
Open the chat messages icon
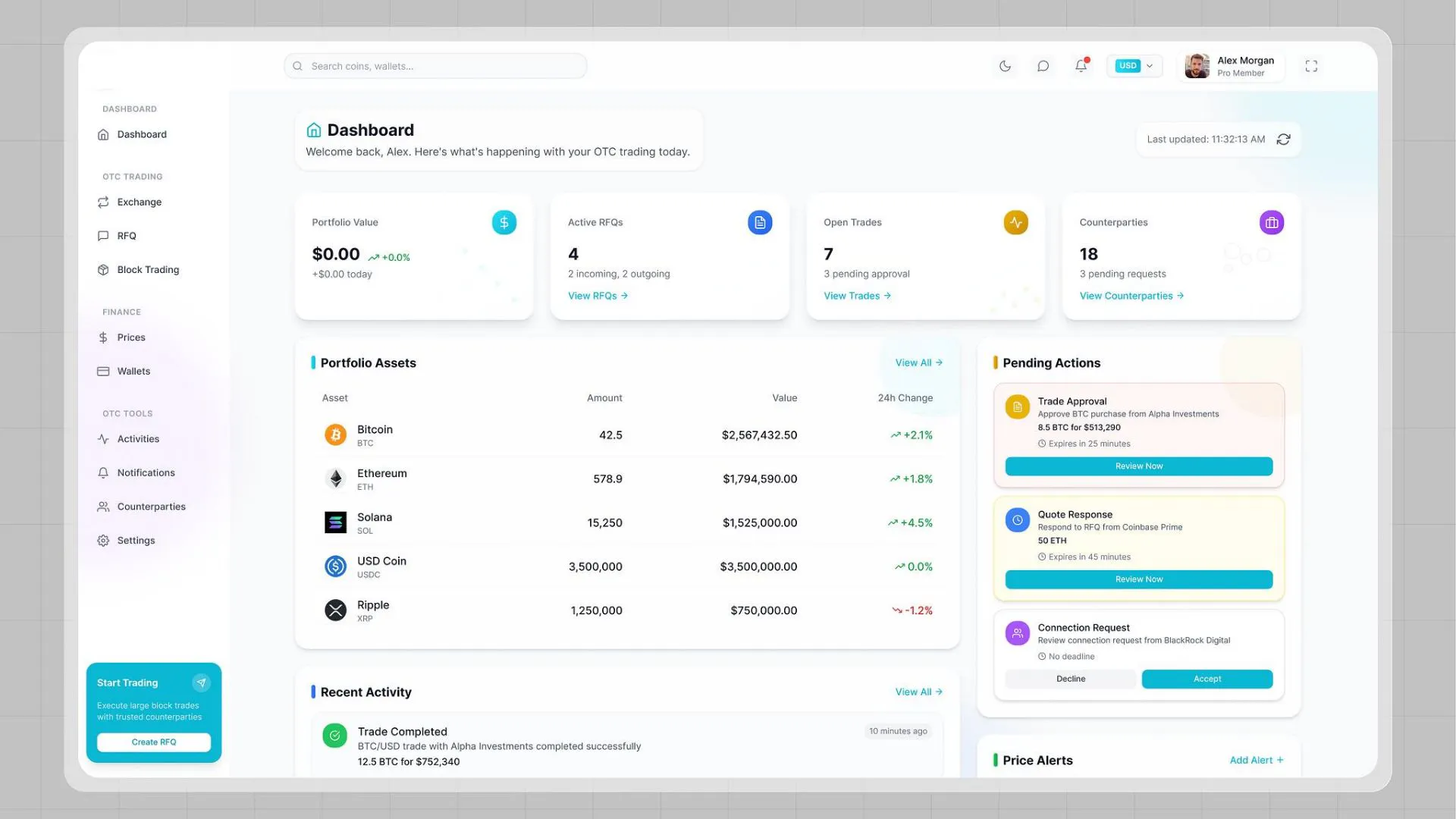(1043, 66)
